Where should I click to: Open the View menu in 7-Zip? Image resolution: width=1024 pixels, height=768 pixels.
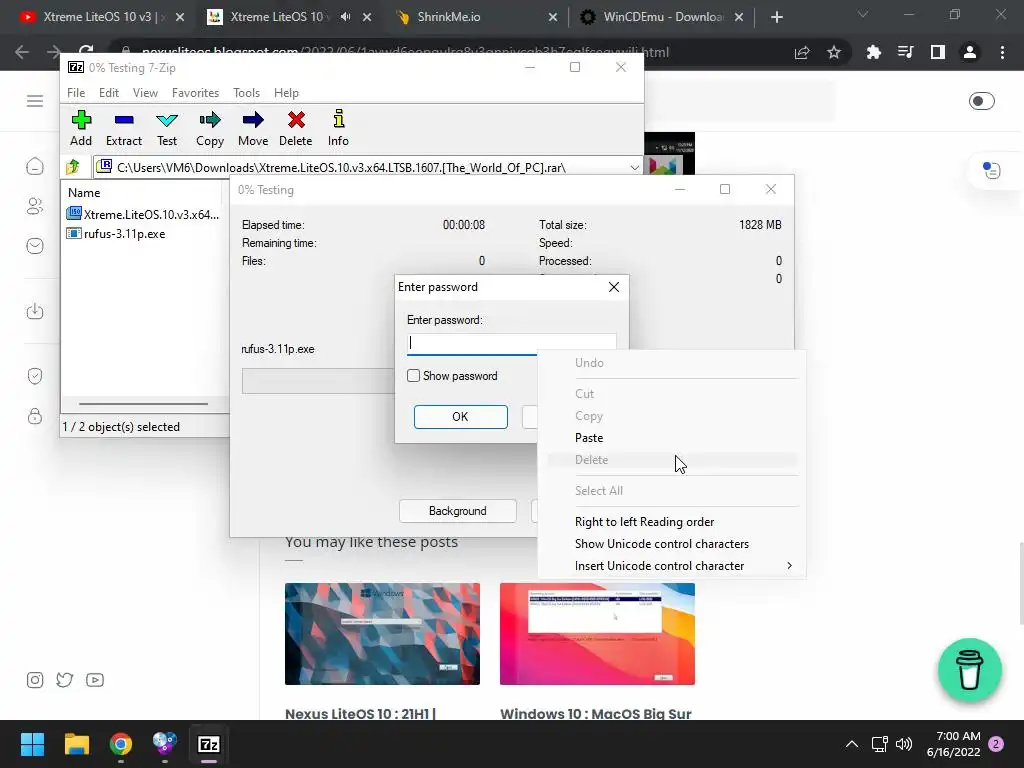point(145,93)
